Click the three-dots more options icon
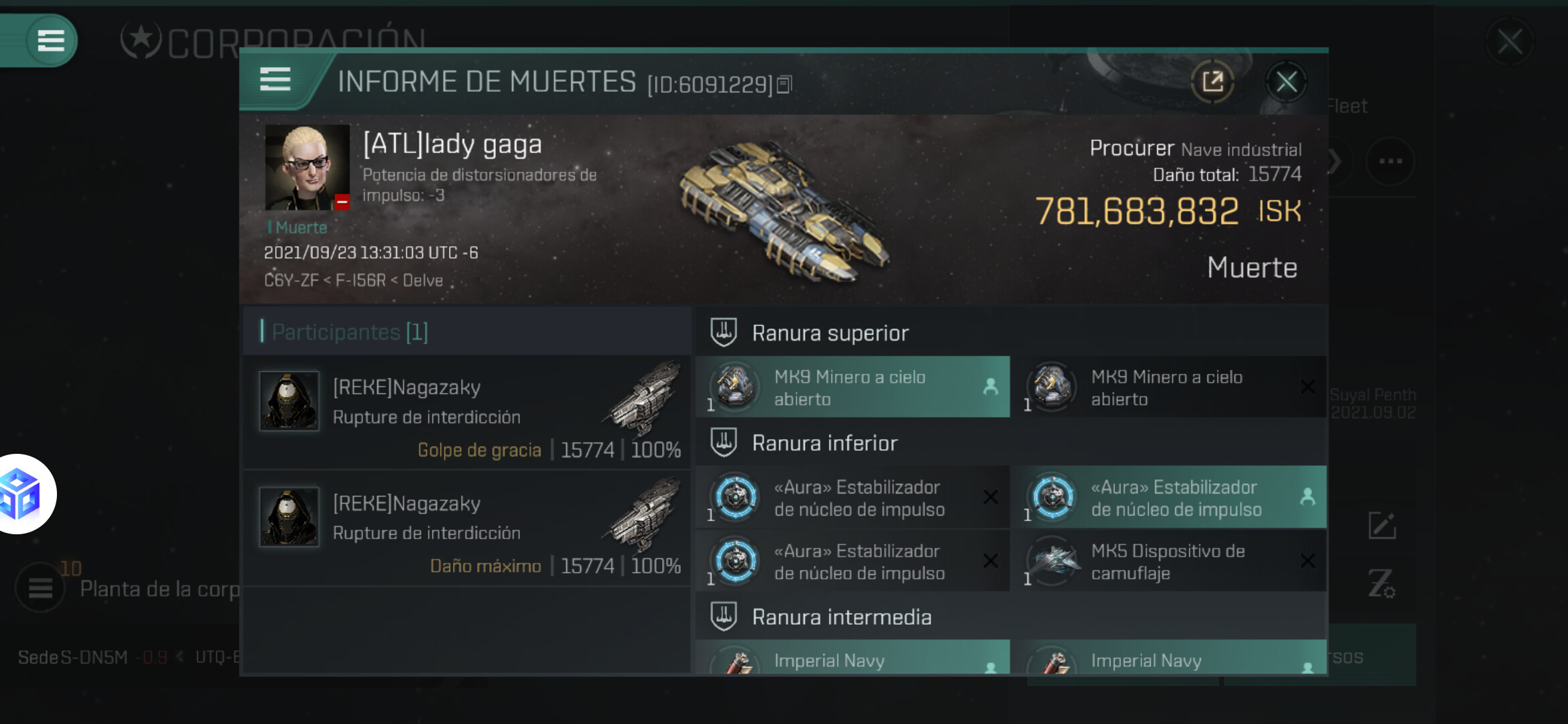The image size is (1568, 724). [1390, 161]
